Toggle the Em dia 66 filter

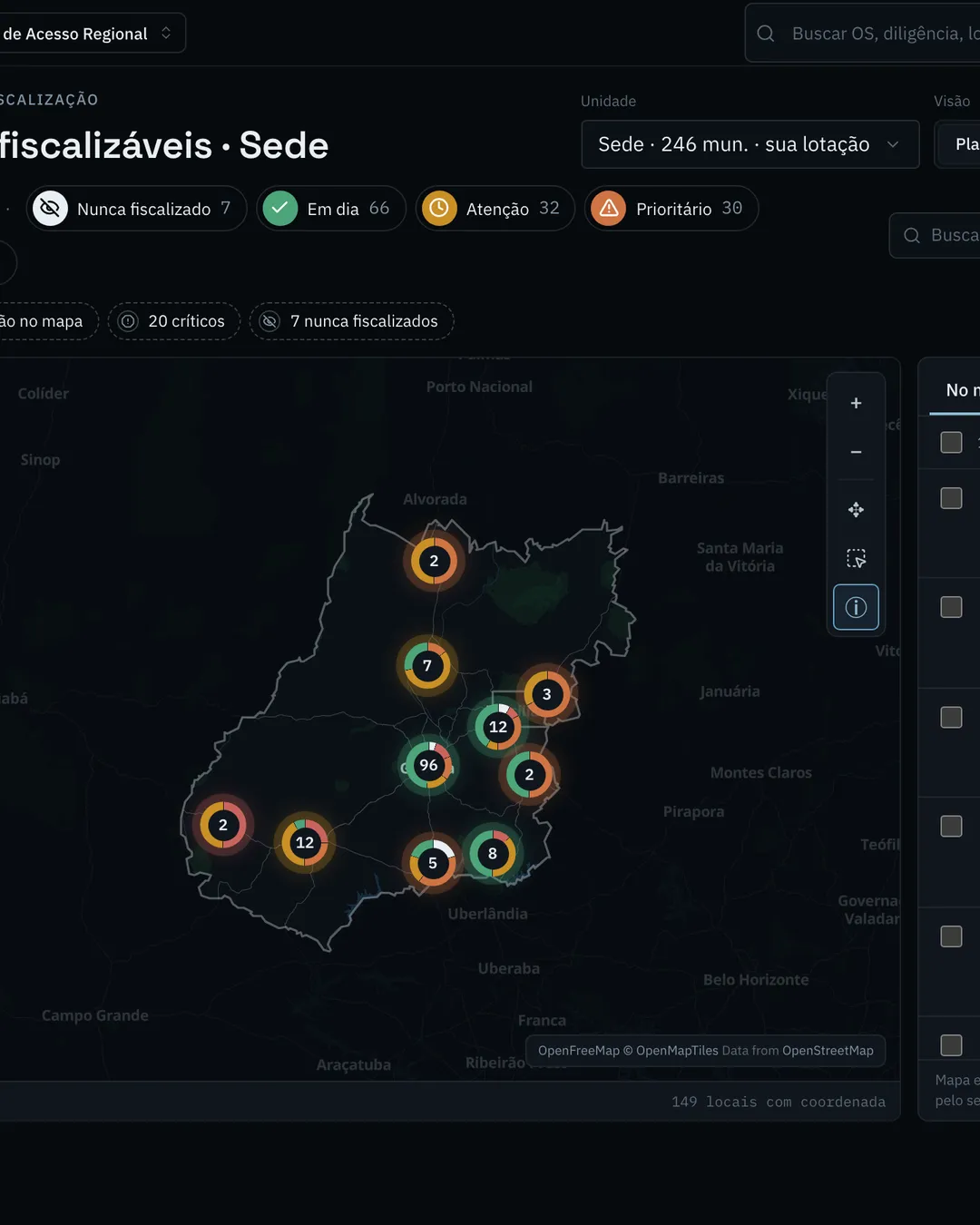click(331, 209)
